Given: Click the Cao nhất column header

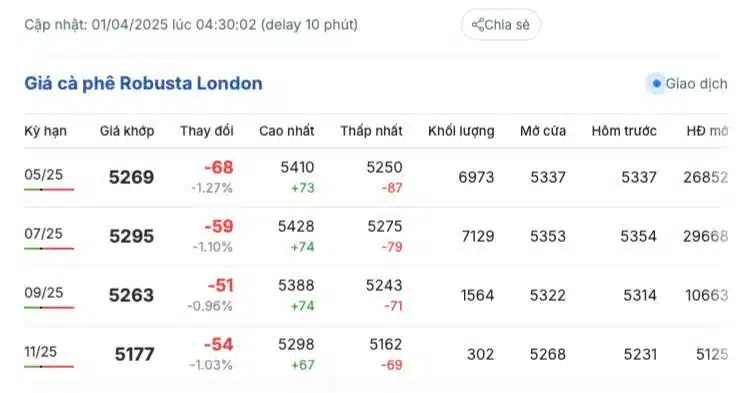Looking at the screenshot, I should (286, 131).
